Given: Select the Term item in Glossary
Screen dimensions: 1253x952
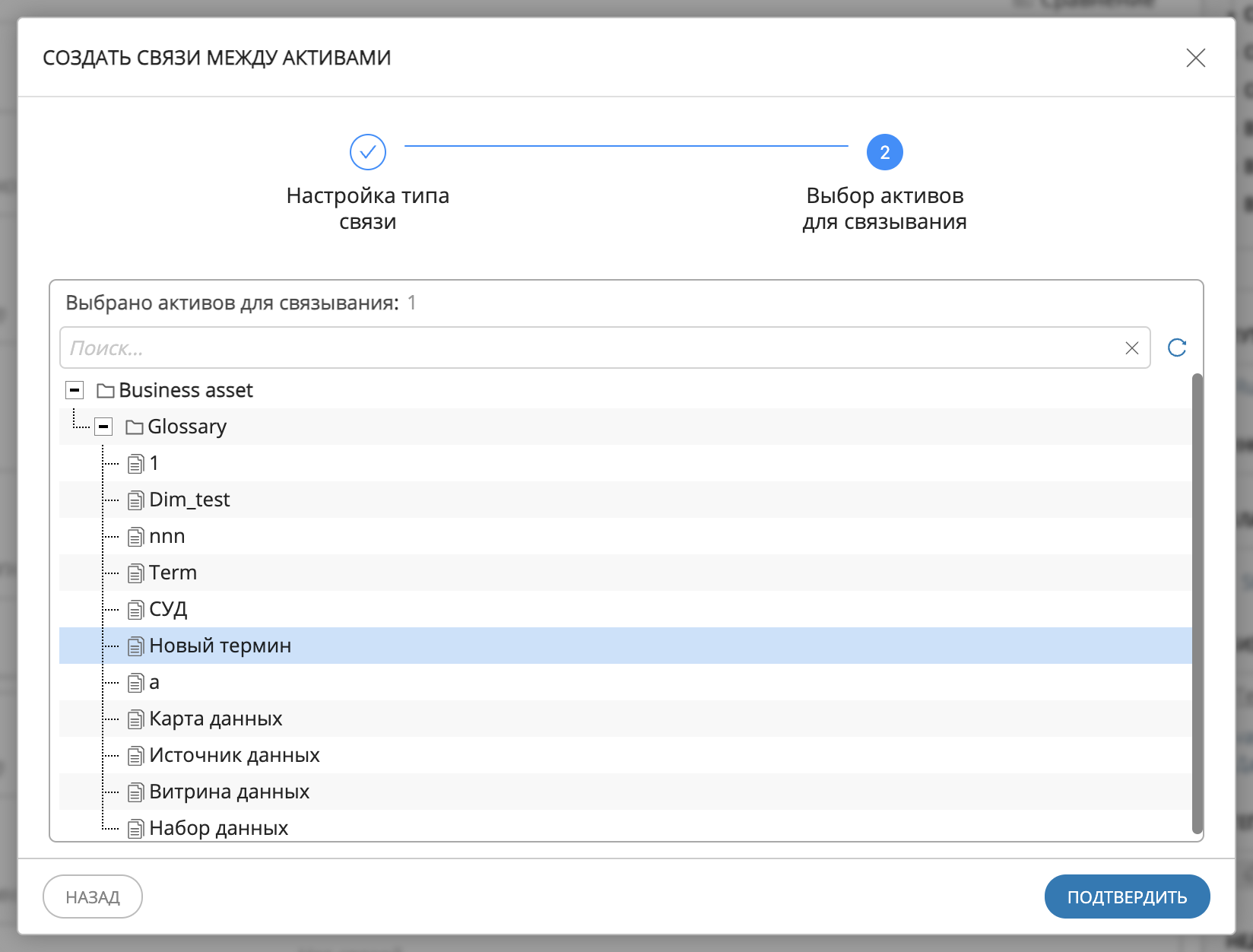Looking at the screenshot, I should pos(173,573).
